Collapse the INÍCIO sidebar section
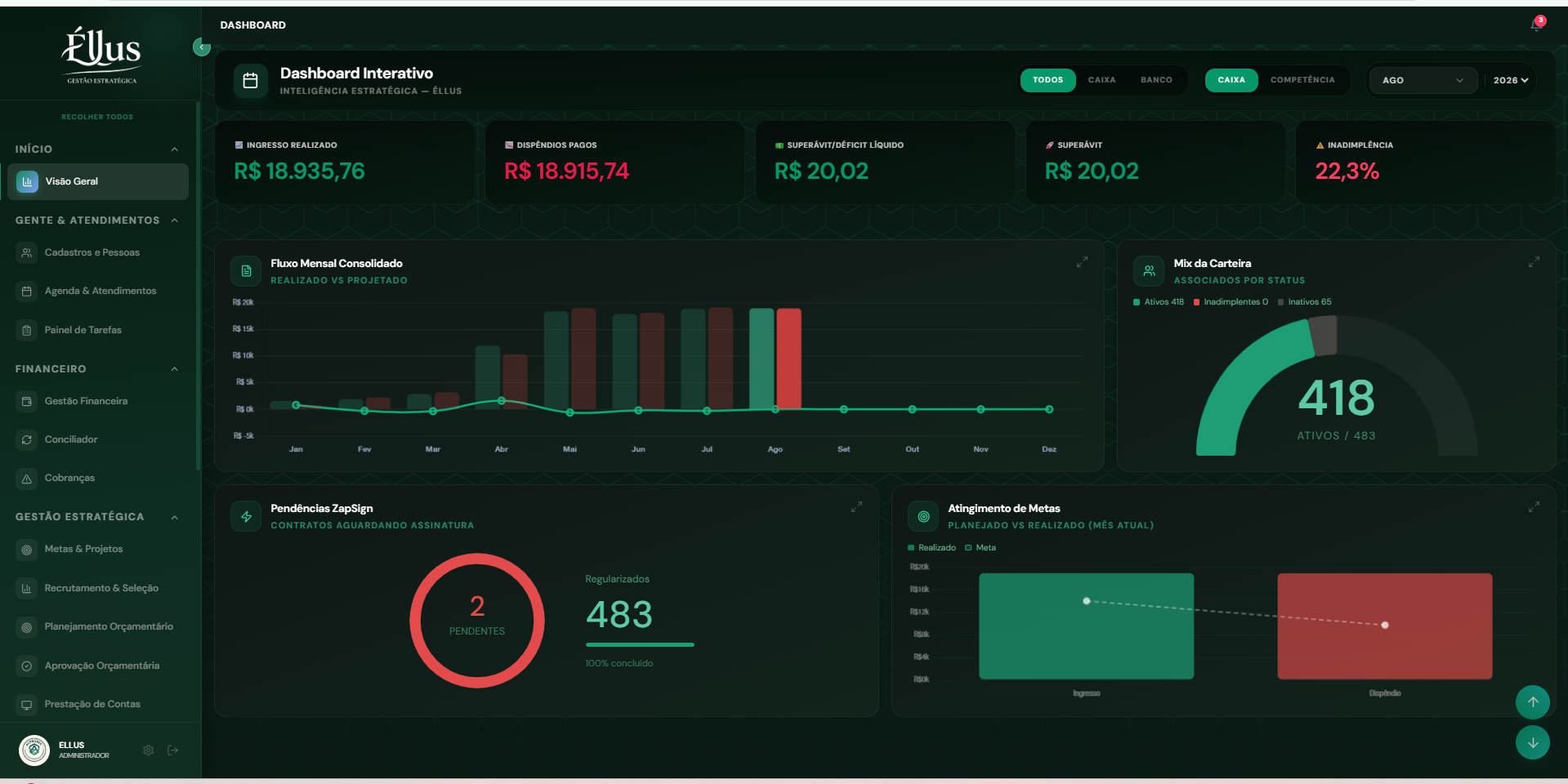This screenshot has height=784, width=1568. click(x=97, y=149)
